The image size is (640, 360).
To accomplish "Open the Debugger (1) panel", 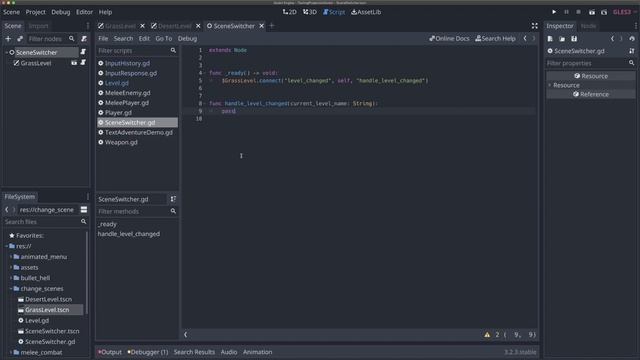I will click(148, 352).
